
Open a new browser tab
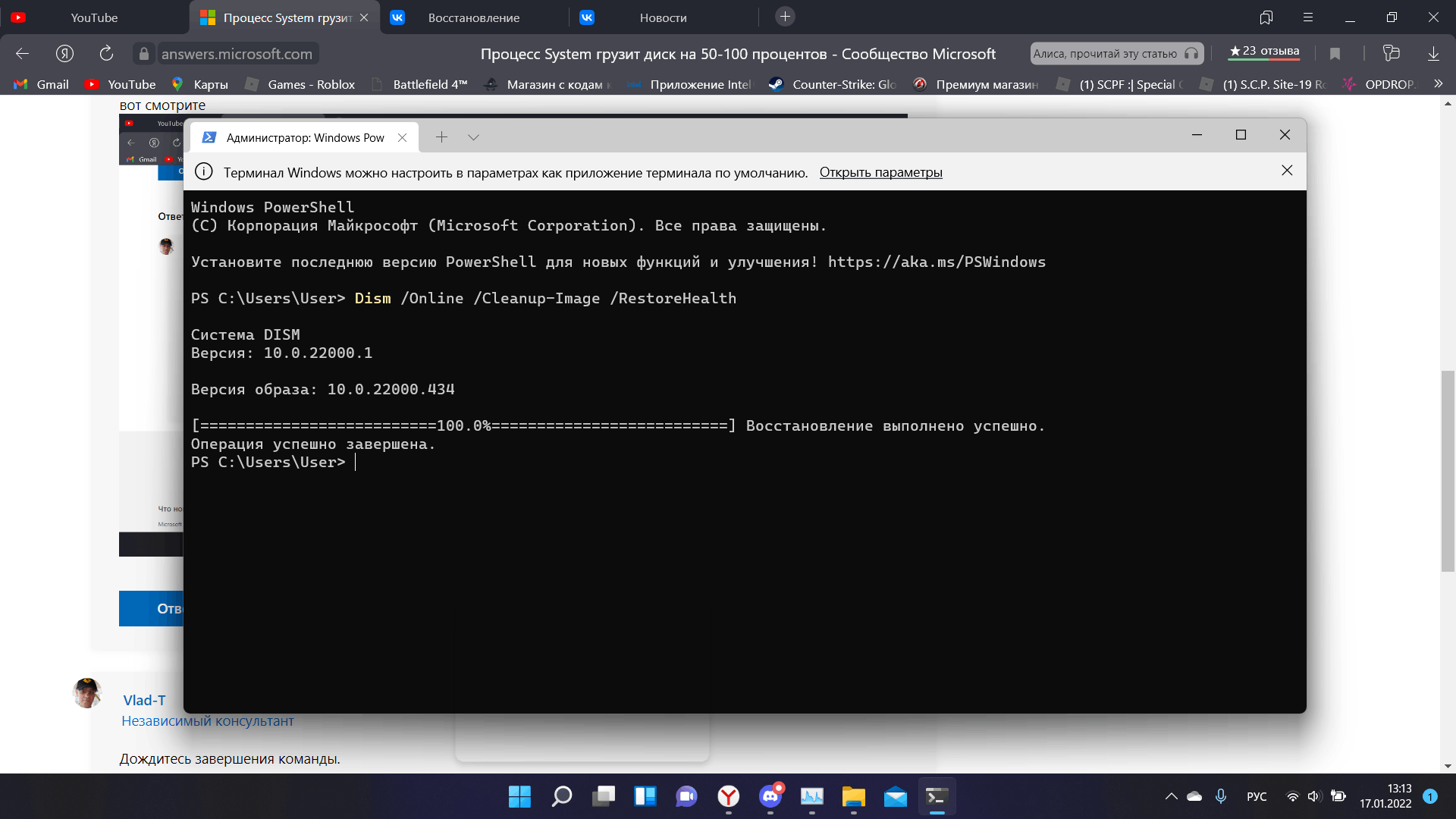[x=786, y=17]
